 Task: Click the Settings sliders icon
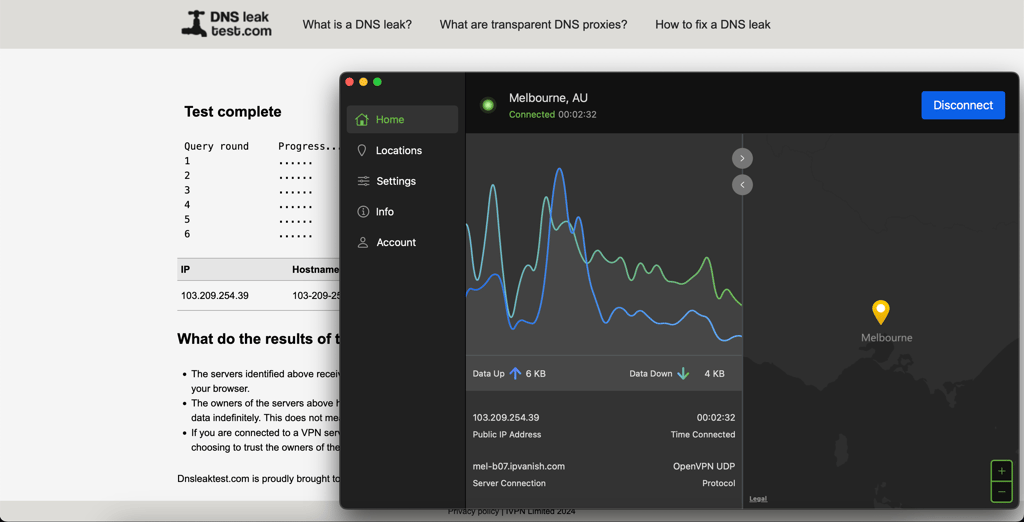364,181
